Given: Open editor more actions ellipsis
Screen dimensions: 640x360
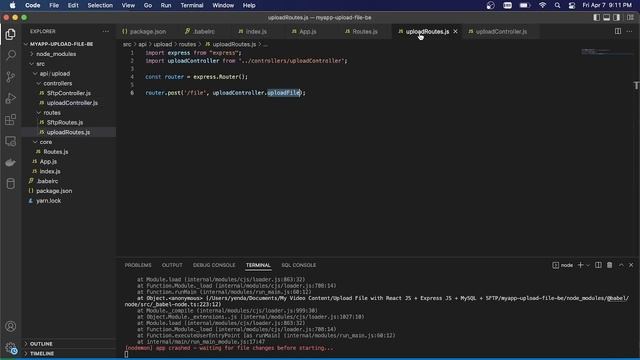Looking at the screenshot, I should [x=629, y=31].
